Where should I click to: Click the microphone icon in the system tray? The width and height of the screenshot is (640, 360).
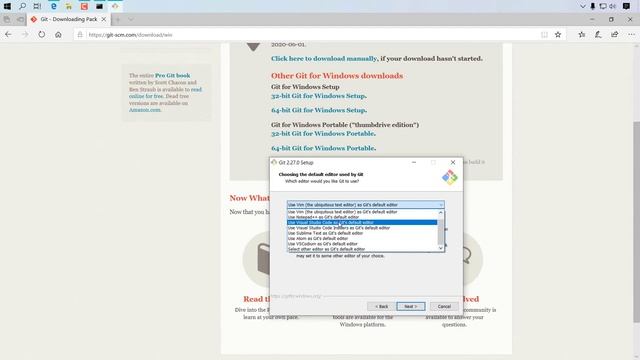[593, 6]
